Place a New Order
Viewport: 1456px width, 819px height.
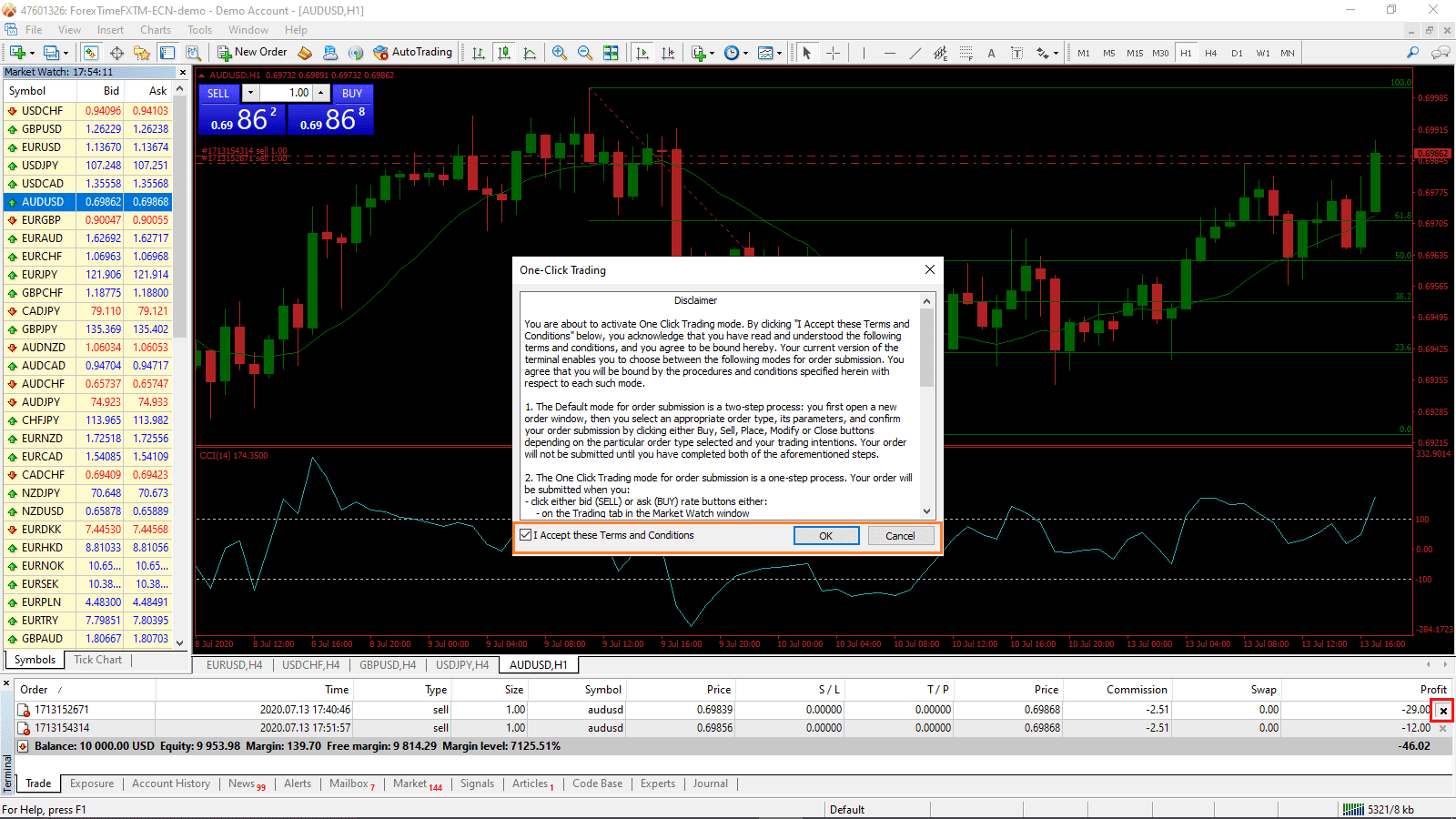point(252,52)
